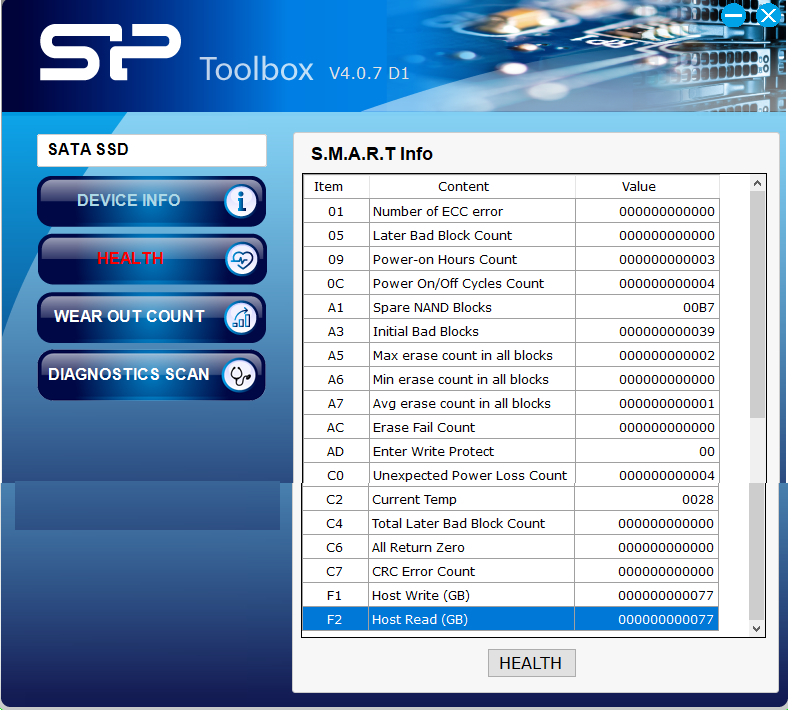Select the 'Initial Bad Blocks' row
This screenshot has width=794, height=712.
511,332
